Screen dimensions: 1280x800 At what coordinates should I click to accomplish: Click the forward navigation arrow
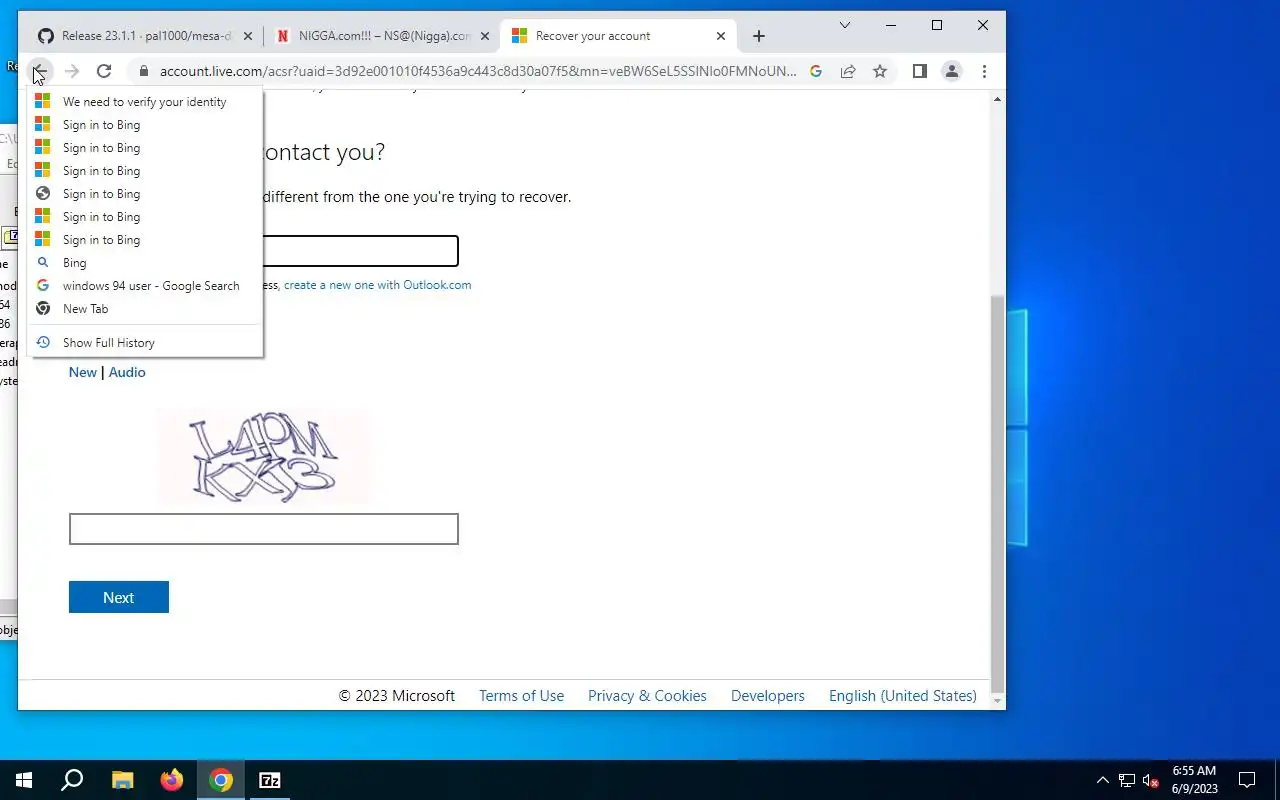[x=71, y=71]
